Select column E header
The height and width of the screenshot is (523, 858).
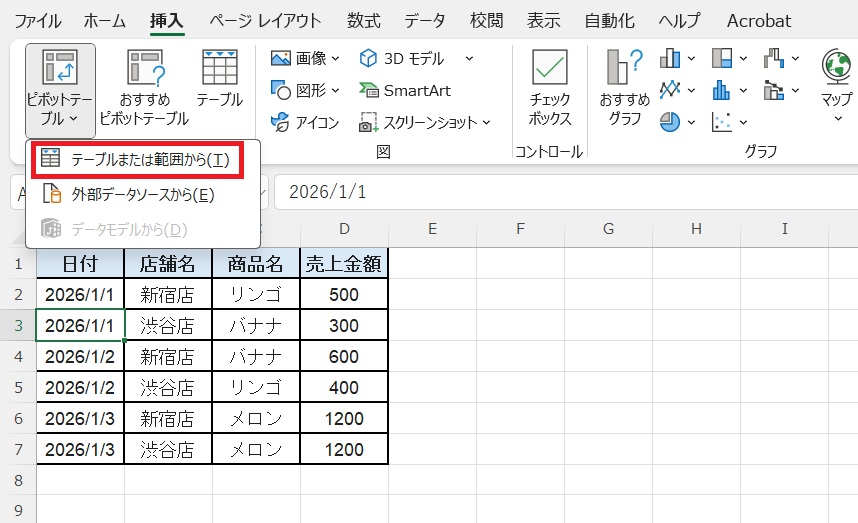pyautogui.click(x=432, y=229)
